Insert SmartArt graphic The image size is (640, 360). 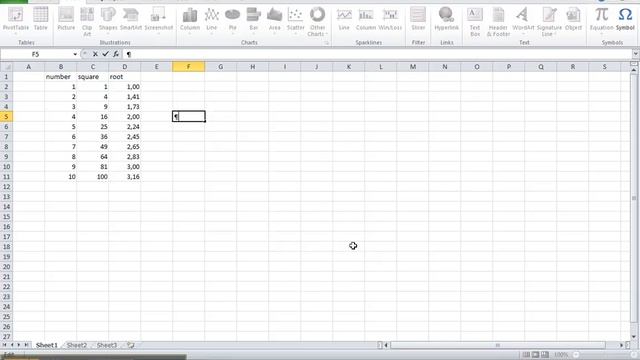point(131,20)
